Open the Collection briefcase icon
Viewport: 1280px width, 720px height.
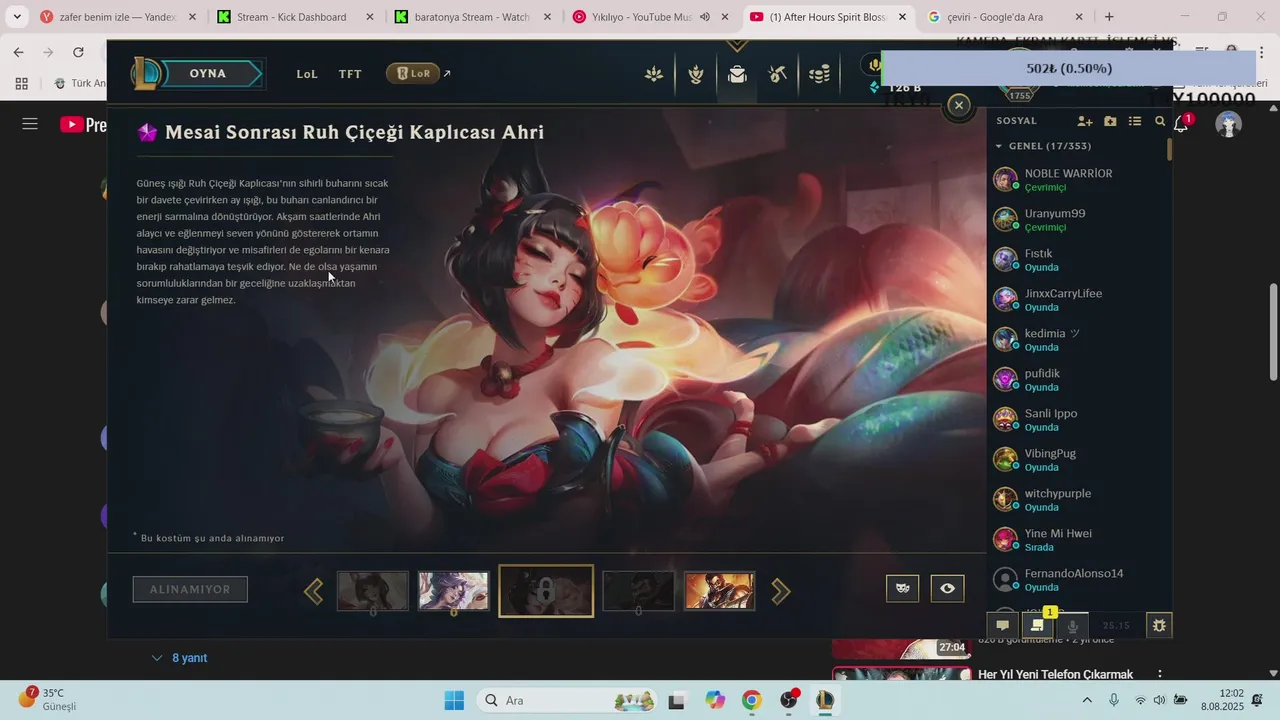[x=737, y=74]
